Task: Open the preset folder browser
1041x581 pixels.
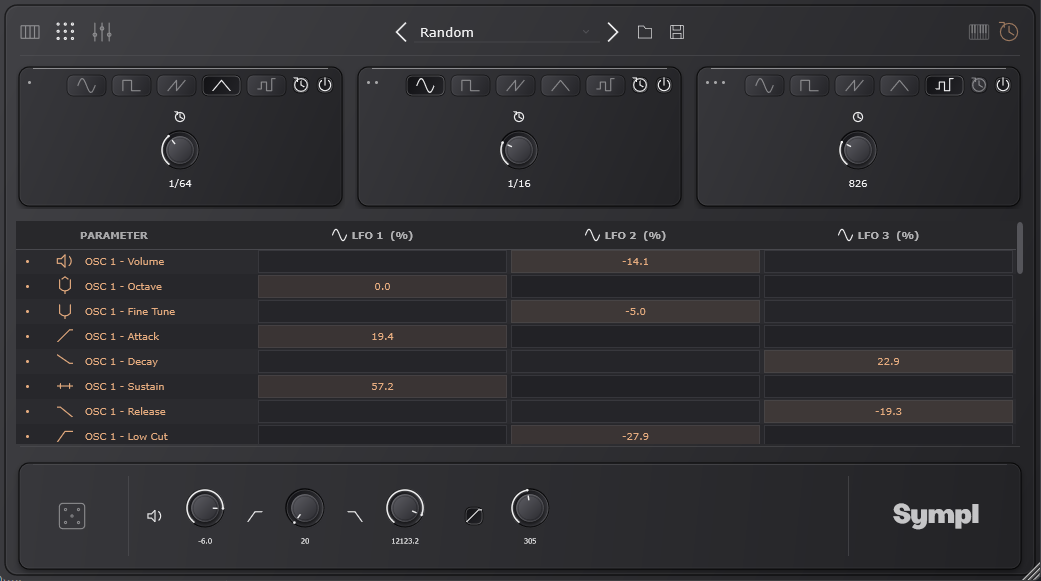Action: pos(645,32)
